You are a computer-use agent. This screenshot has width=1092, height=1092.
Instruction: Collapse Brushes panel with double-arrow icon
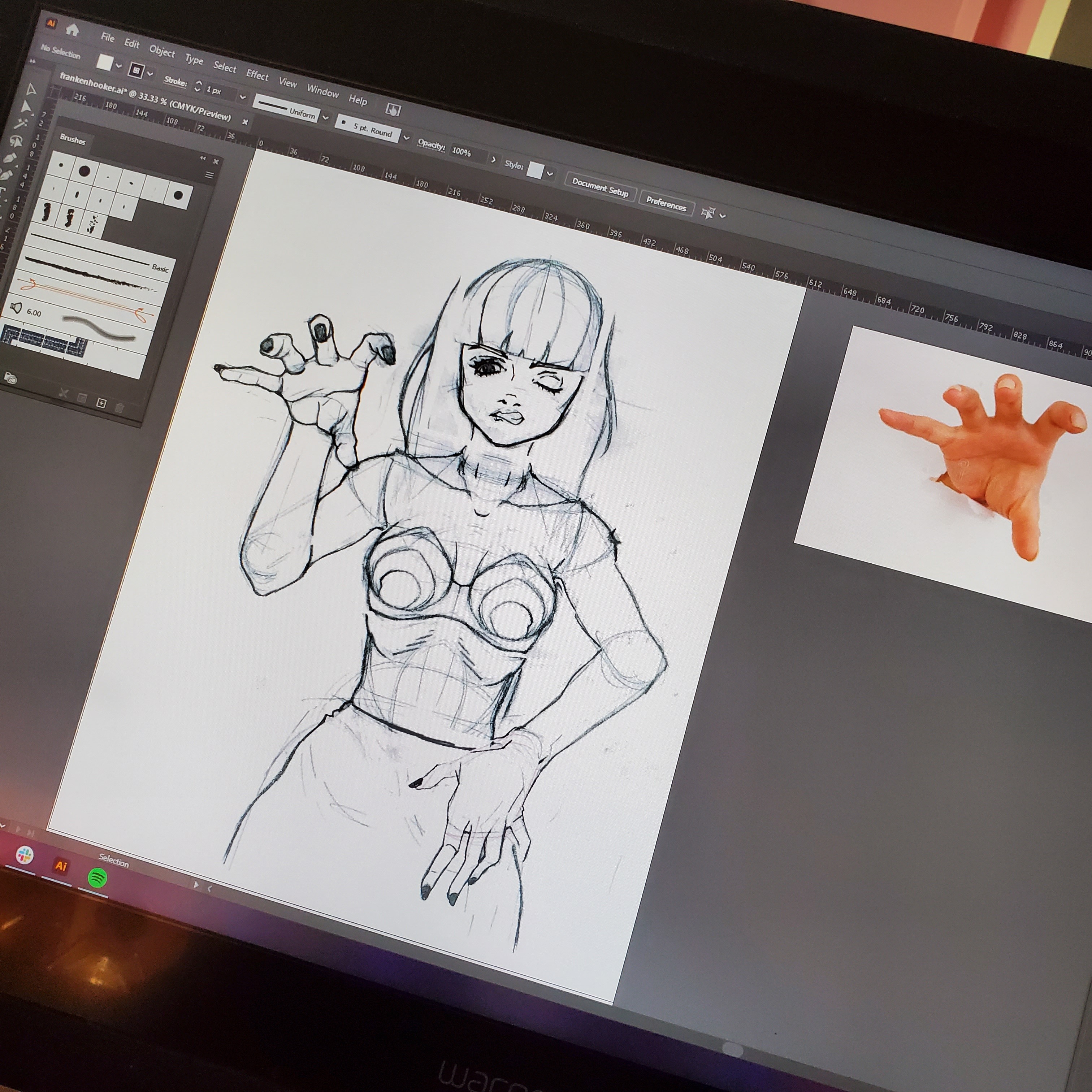[x=203, y=158]
